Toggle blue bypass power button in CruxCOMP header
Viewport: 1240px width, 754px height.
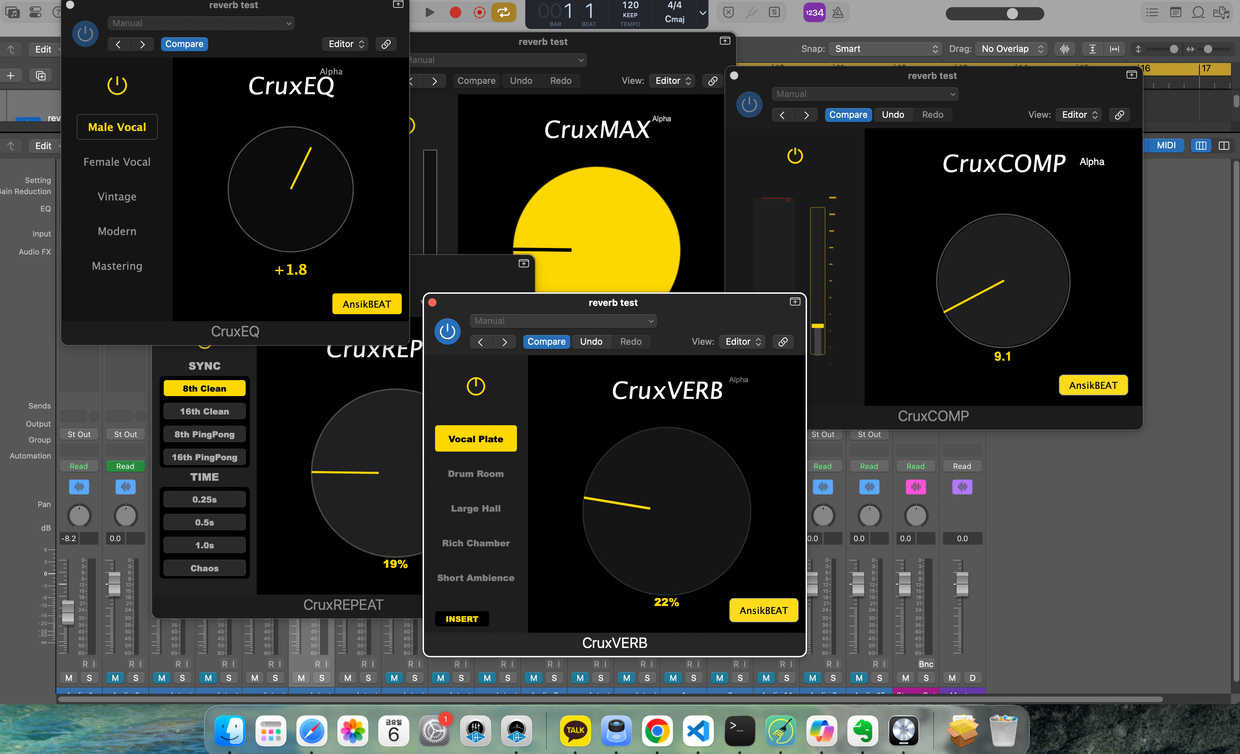(x=749, y=104)
